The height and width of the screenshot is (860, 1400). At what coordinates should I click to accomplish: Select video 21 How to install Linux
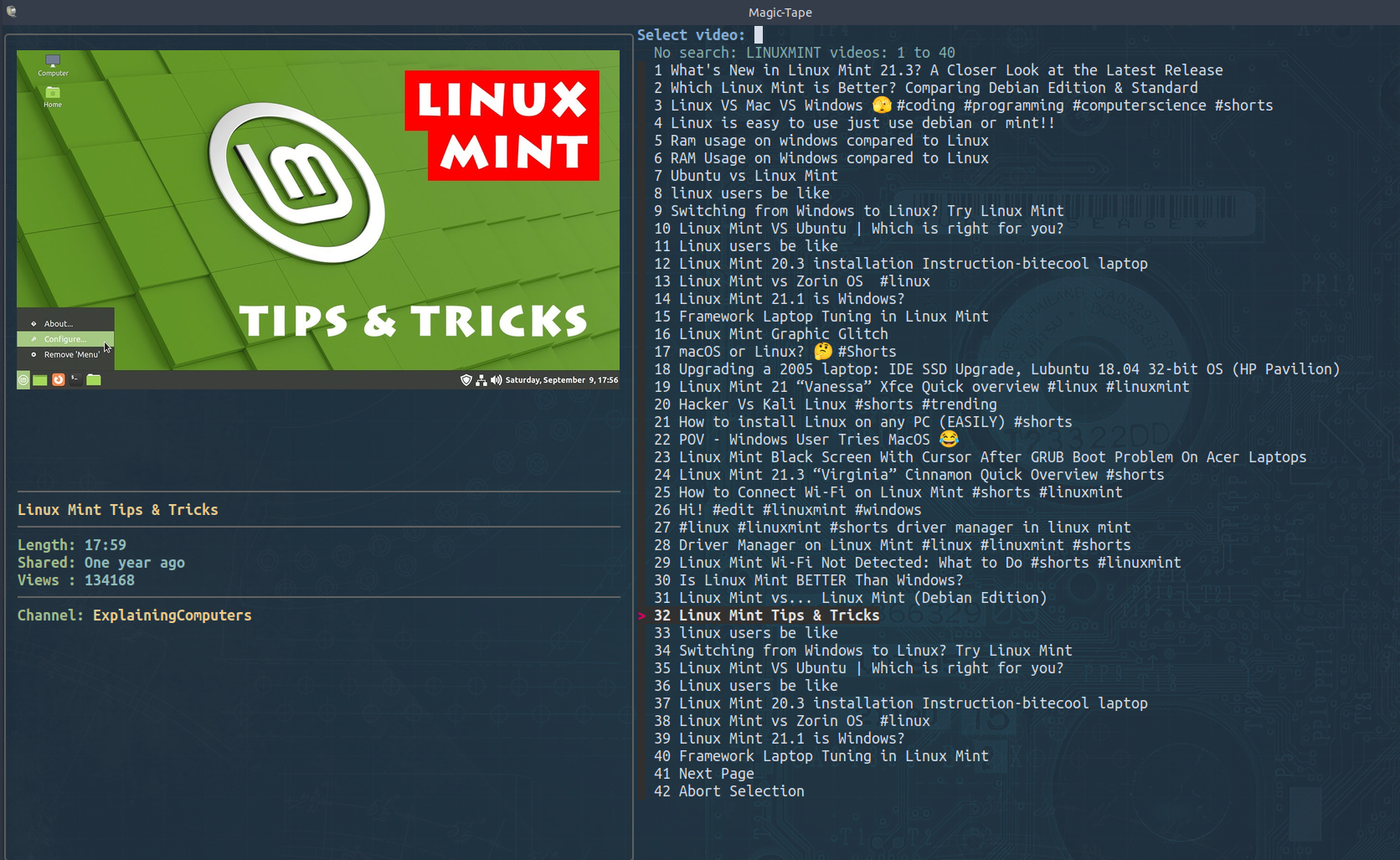click(x=862, y=422)
